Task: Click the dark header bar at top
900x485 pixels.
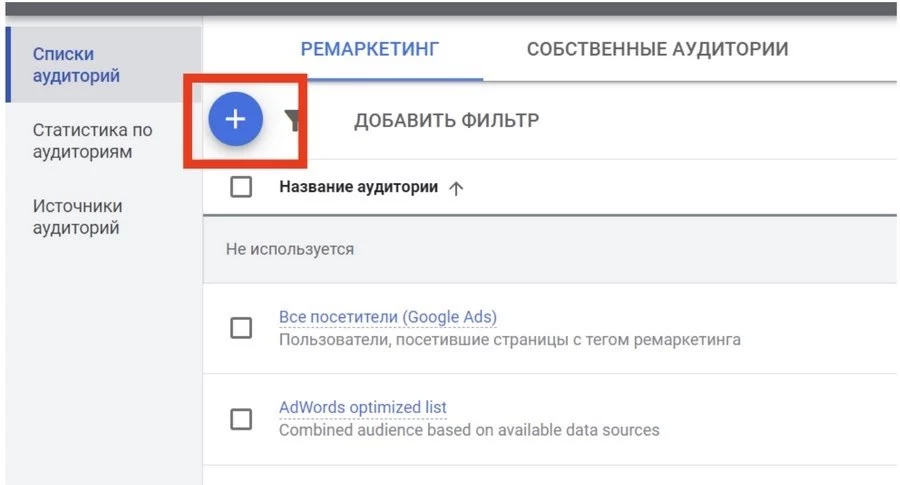Action: 450,7
